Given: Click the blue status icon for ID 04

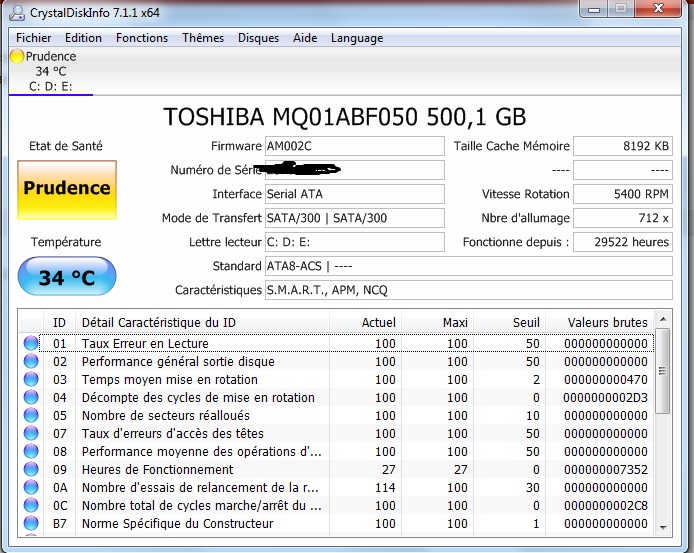Looking at the screenshot, I should pos(31,397).
